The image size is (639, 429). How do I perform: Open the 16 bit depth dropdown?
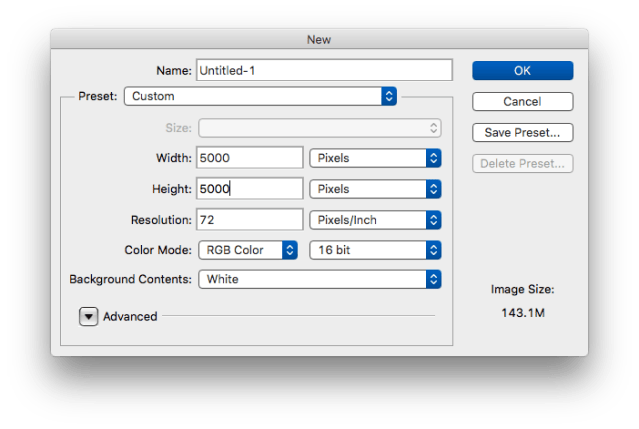click(x=375, y=249)
